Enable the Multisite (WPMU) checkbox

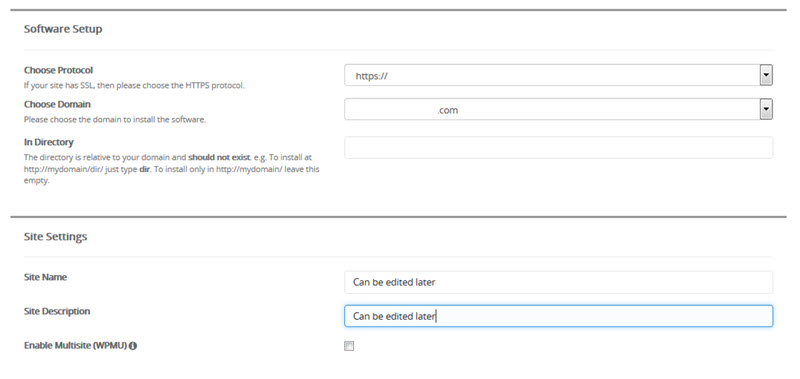click(x=349, y=346)
